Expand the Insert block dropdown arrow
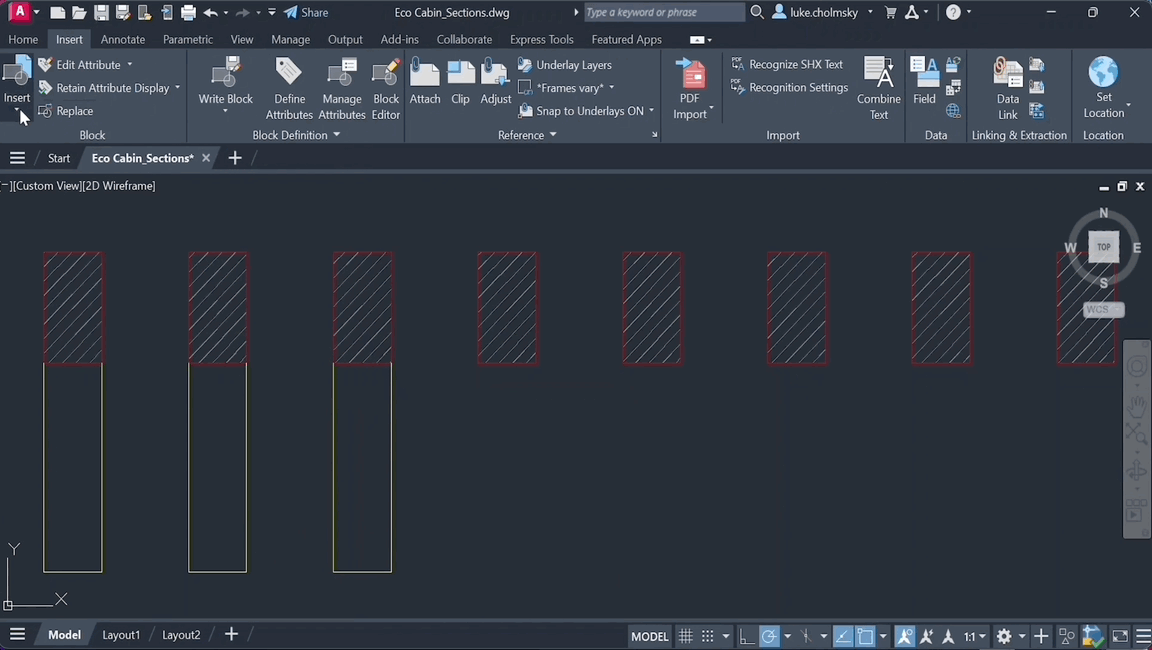Image resolution: width=1152 pixels, height=650 pixels. 16,111
